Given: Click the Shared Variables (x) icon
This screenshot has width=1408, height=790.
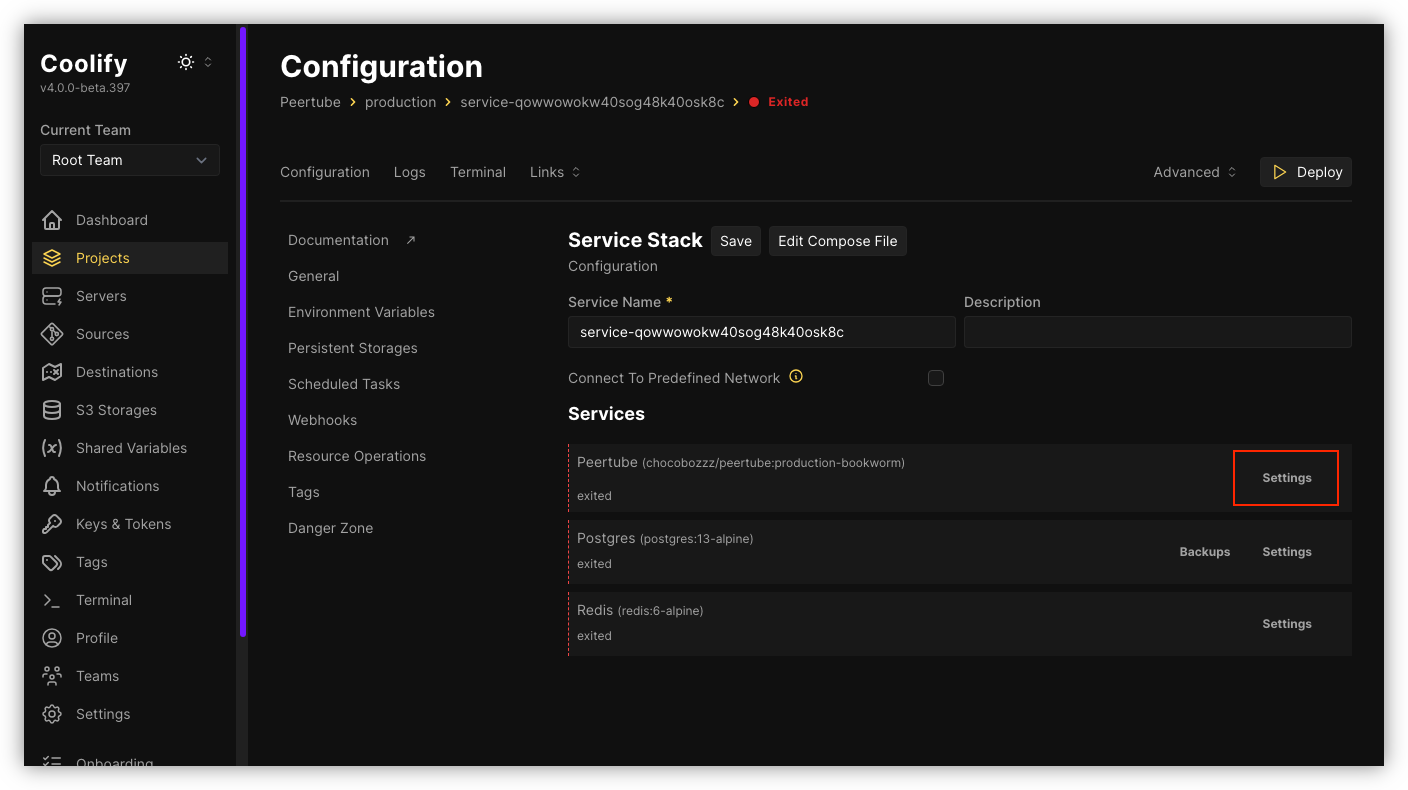Looking at the screenshot, I should point(52,448).
